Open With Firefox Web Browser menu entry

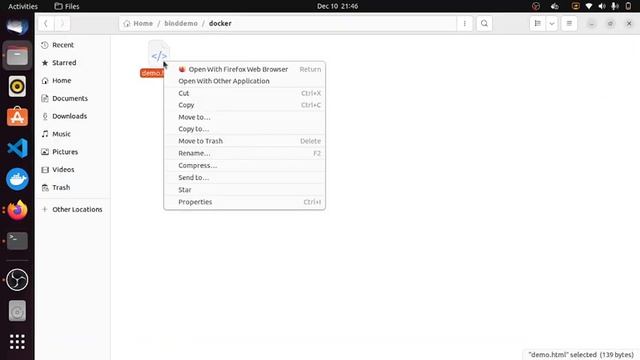coord(244,69)
